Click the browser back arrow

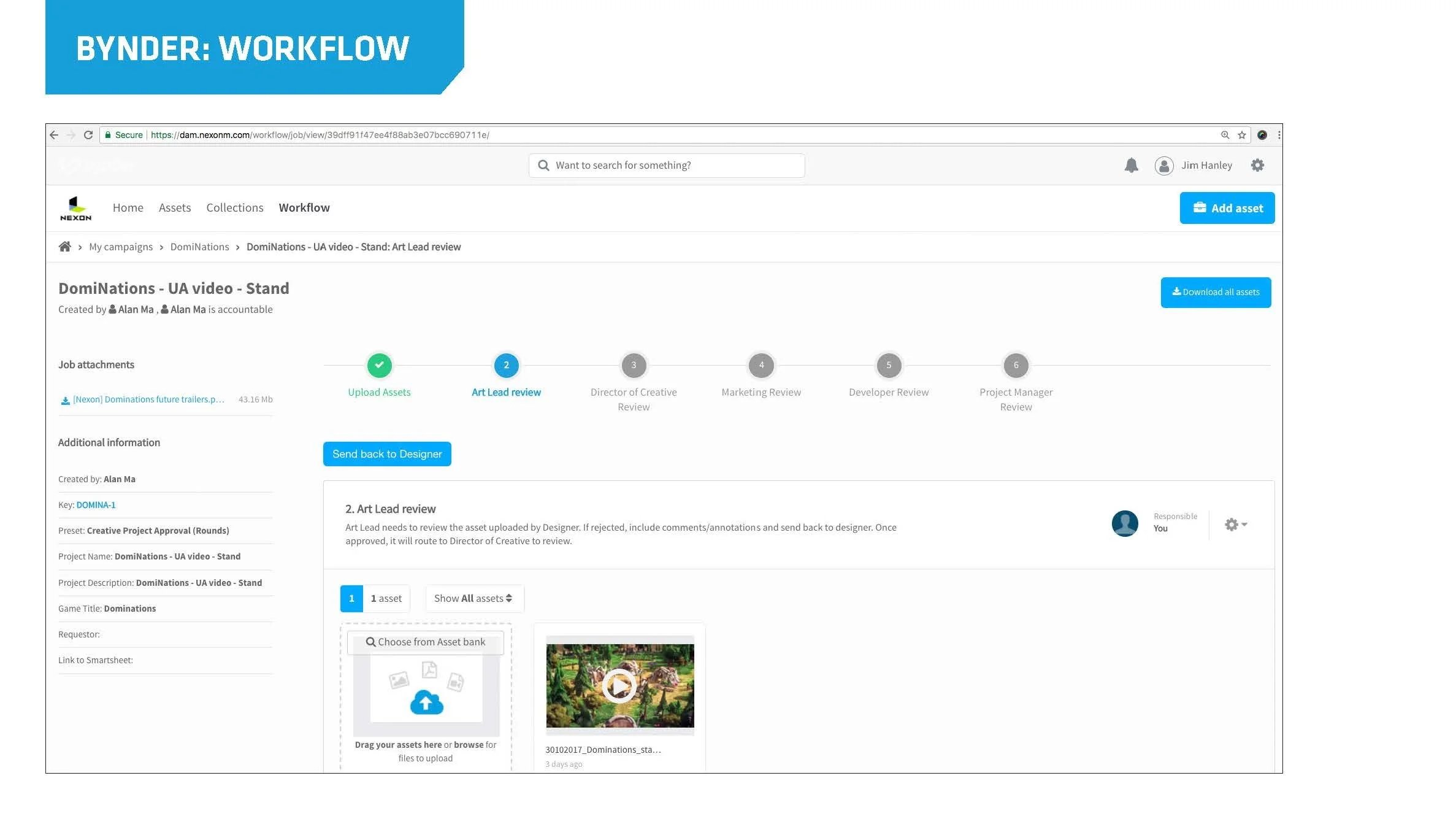pos(54,135)
